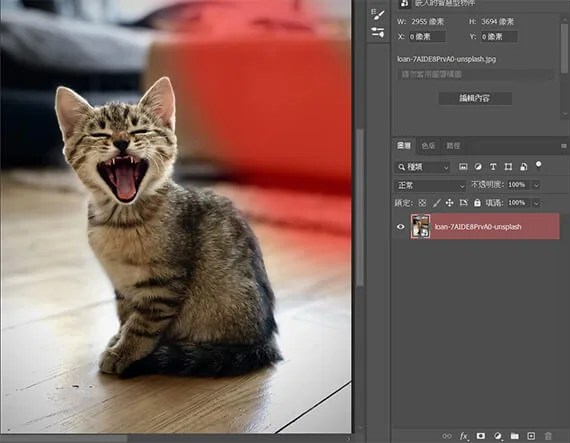Open the adjustments sliders panel icon
Image resolution: width=570 pixels, height=443 pixels.
[x=378, y=32]
